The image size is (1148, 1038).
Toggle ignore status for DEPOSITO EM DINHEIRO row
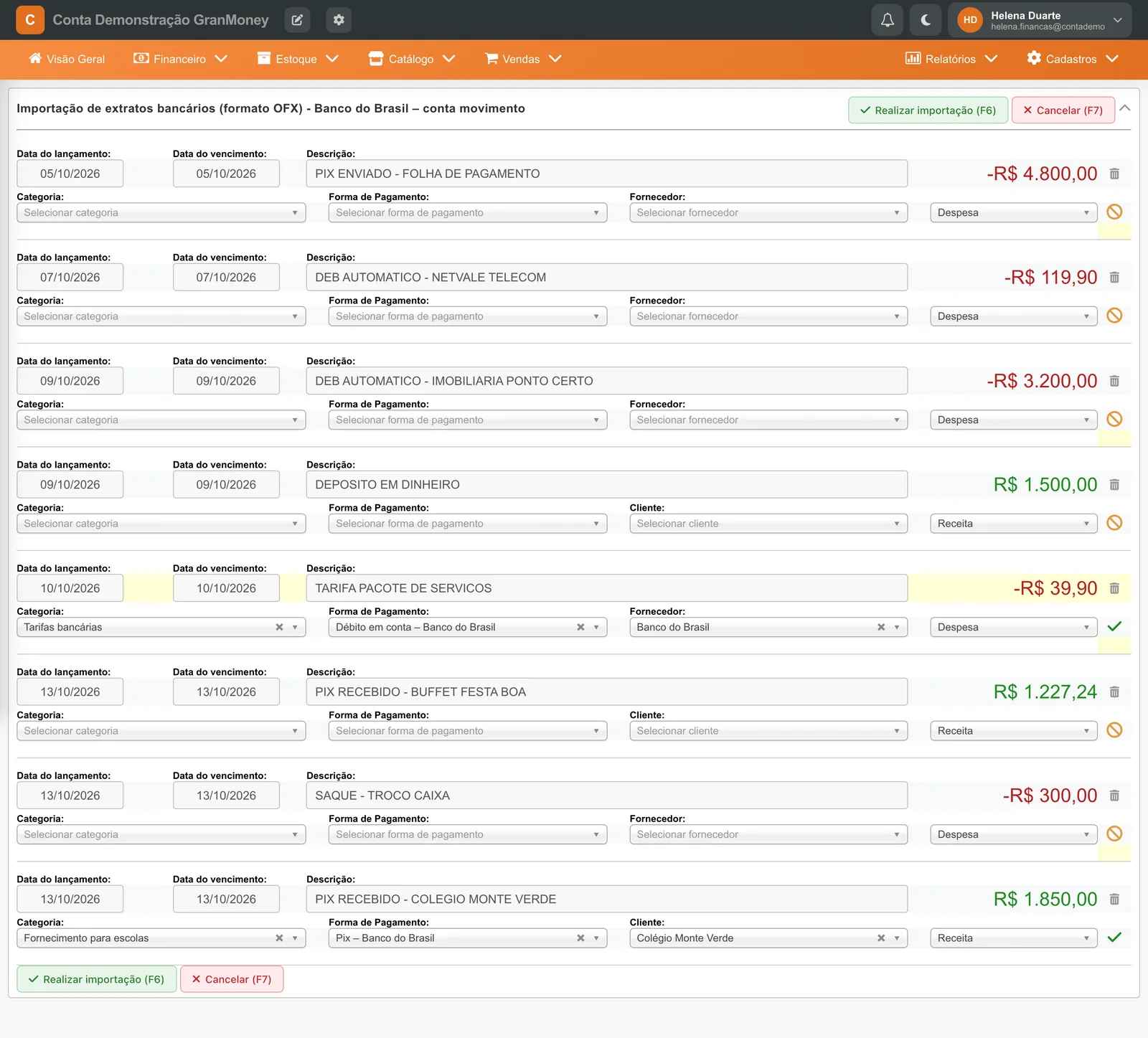(x=1114, y=523)
